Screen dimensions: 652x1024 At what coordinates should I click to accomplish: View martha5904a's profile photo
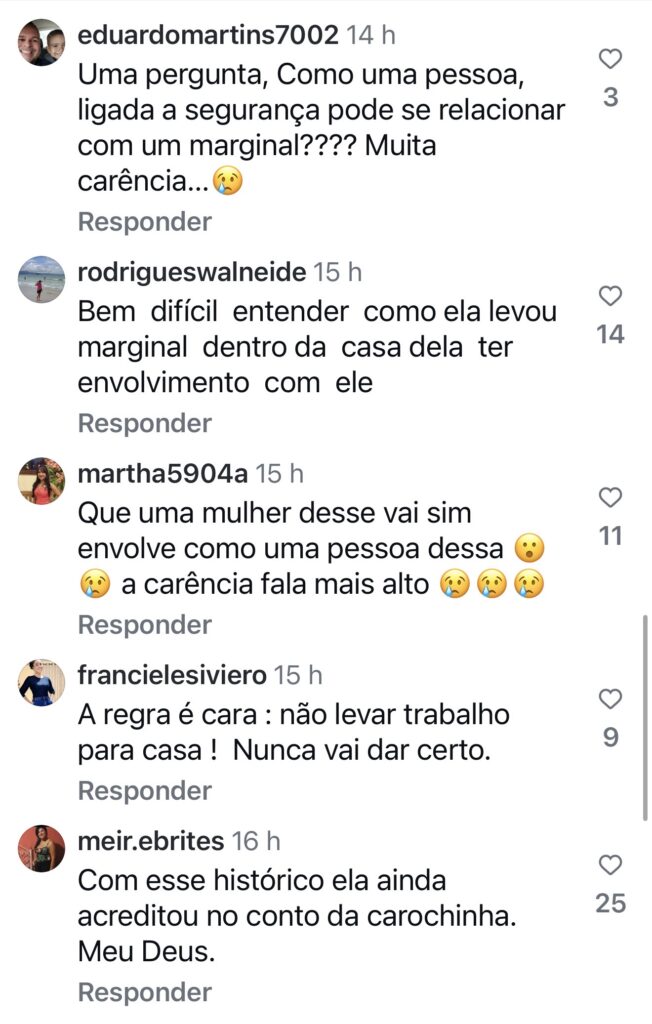(42, 481)
